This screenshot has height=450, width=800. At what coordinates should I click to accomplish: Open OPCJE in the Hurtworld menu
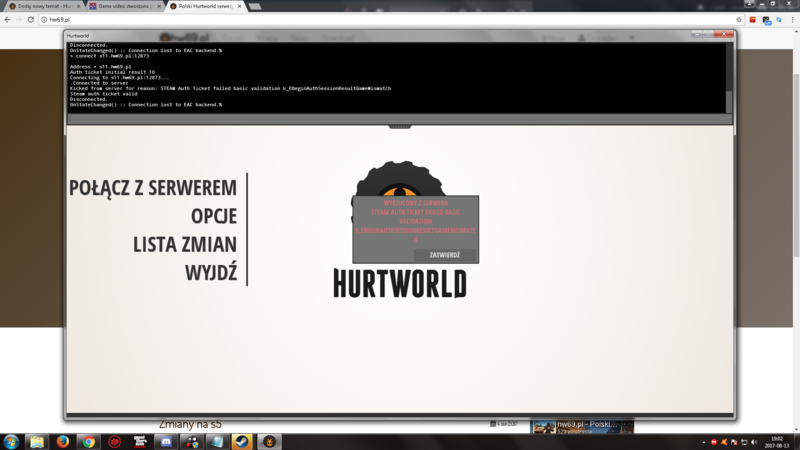tap(214, 216)
